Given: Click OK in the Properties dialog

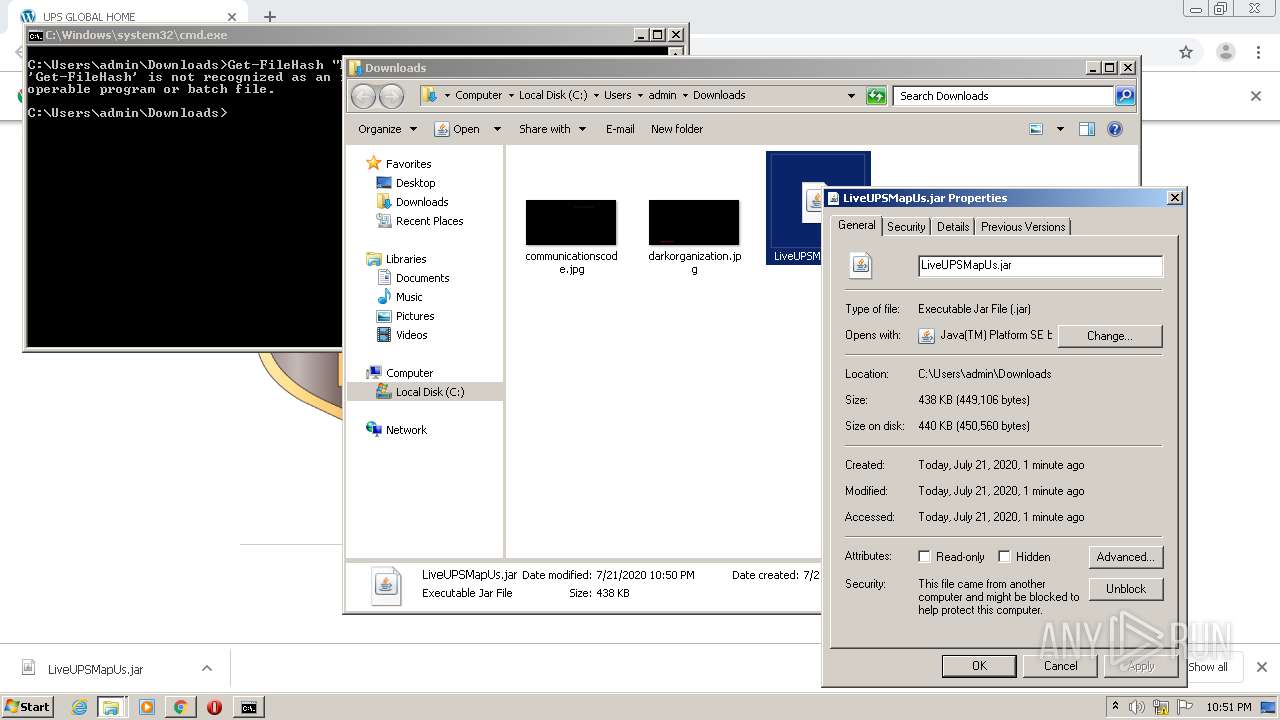Looking at the screenshot, I should (979, 666).
